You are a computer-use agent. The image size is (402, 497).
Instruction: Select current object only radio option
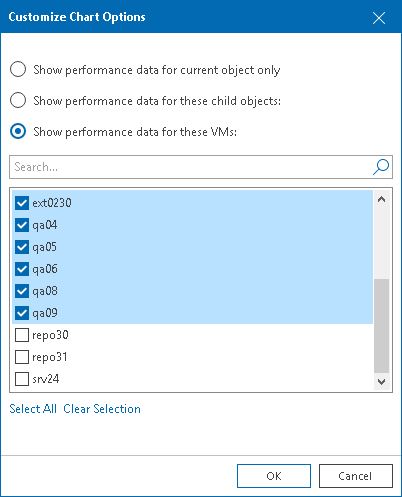[x=18, y=69]
